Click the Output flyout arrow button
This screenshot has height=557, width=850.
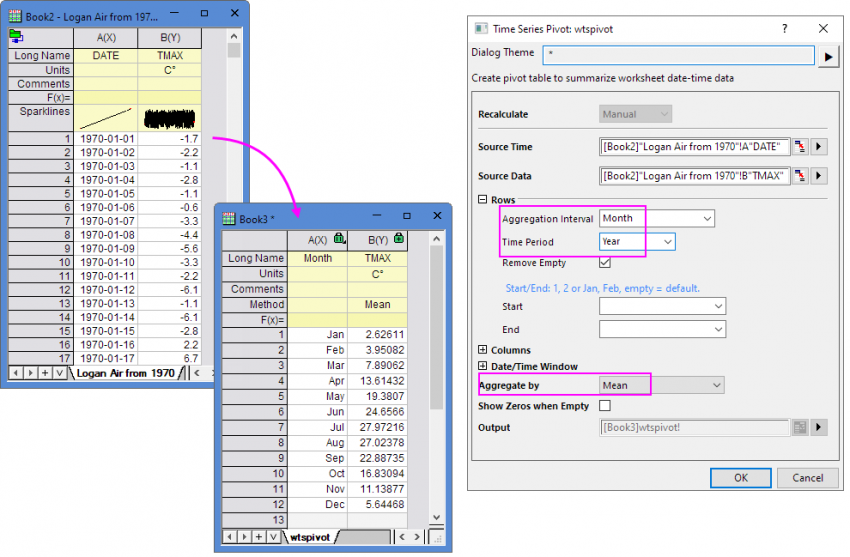[x=820, y=428]
